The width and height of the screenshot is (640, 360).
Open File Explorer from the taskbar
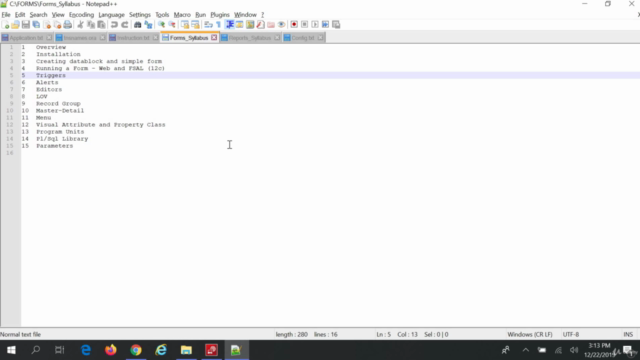[x=186, y=350]
